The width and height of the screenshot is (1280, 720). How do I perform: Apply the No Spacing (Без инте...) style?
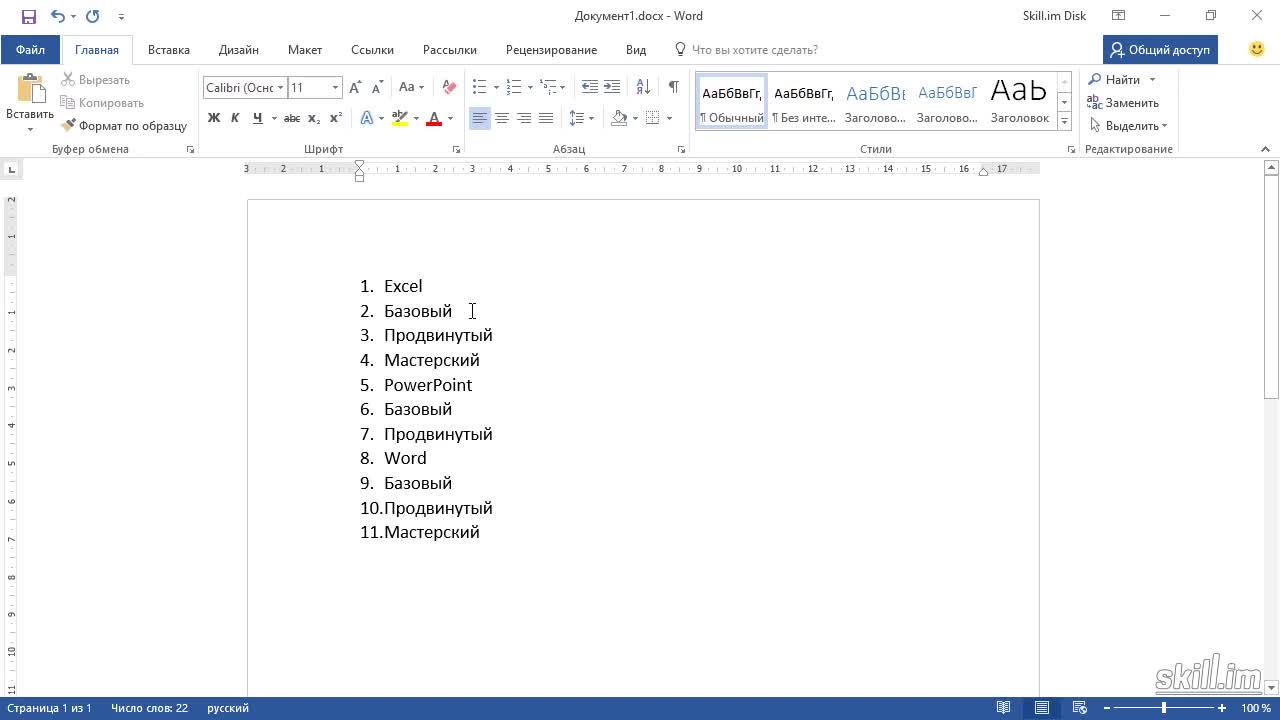coord(804,101)
